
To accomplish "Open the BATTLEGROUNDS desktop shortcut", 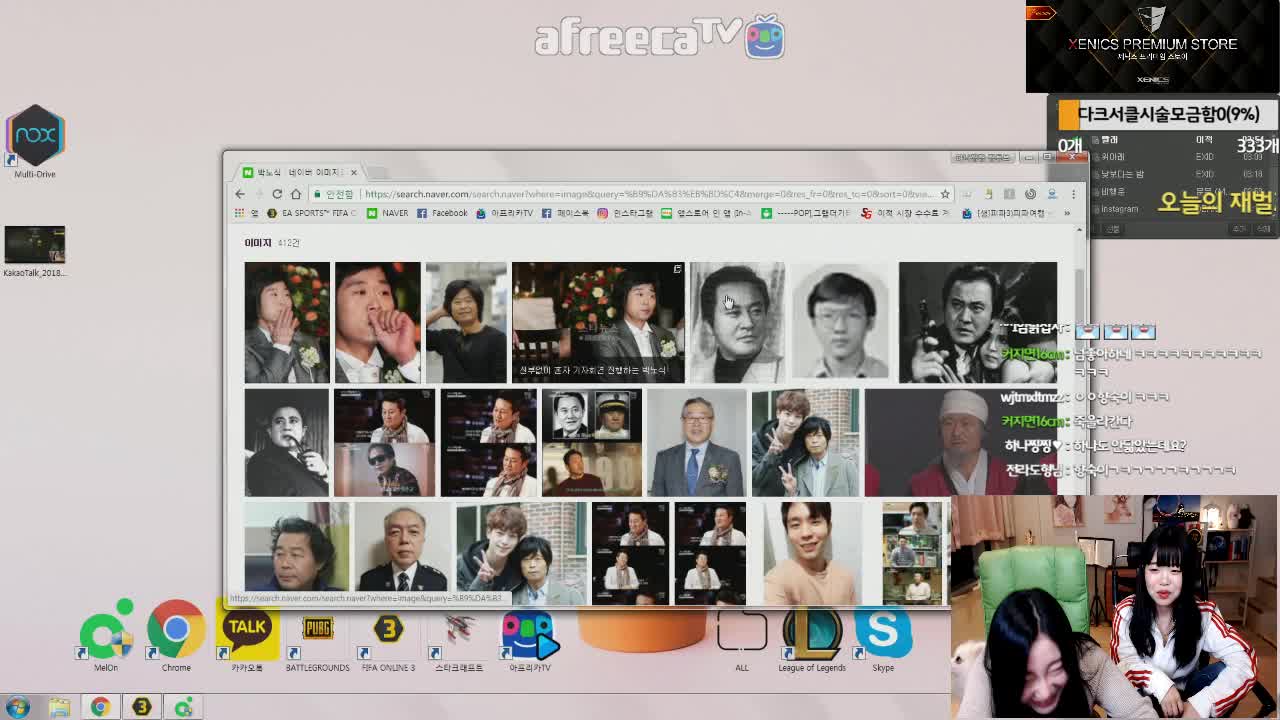I will pos(317,632).
